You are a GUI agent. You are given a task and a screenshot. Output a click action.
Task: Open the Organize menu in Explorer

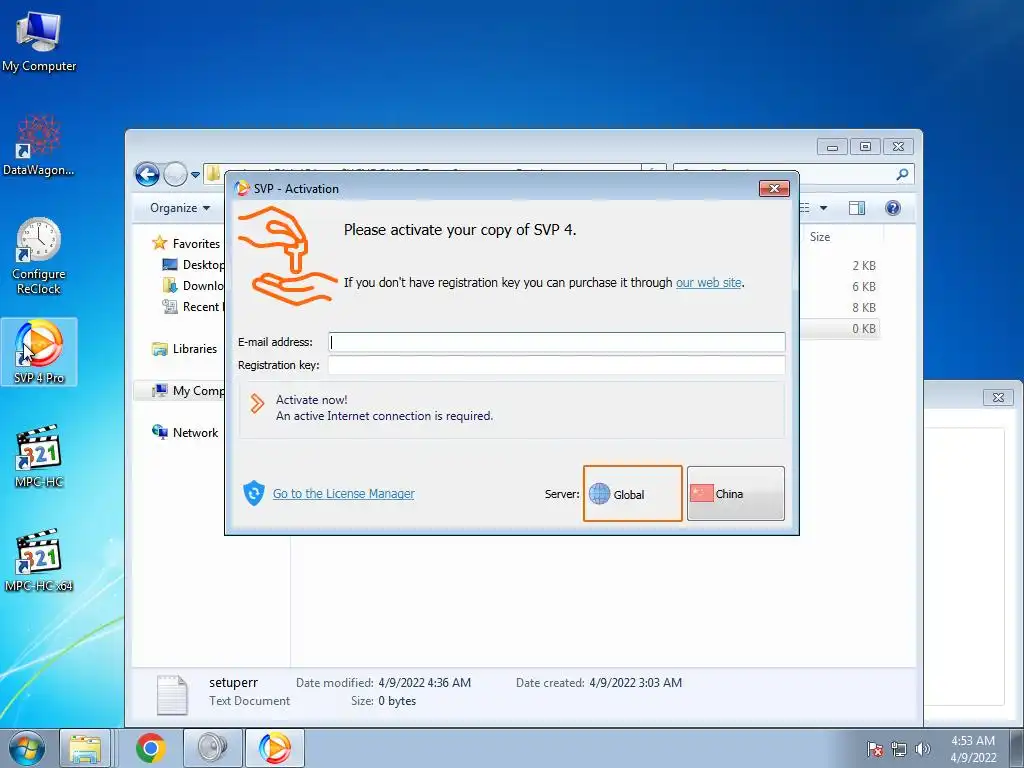point(180,208)
